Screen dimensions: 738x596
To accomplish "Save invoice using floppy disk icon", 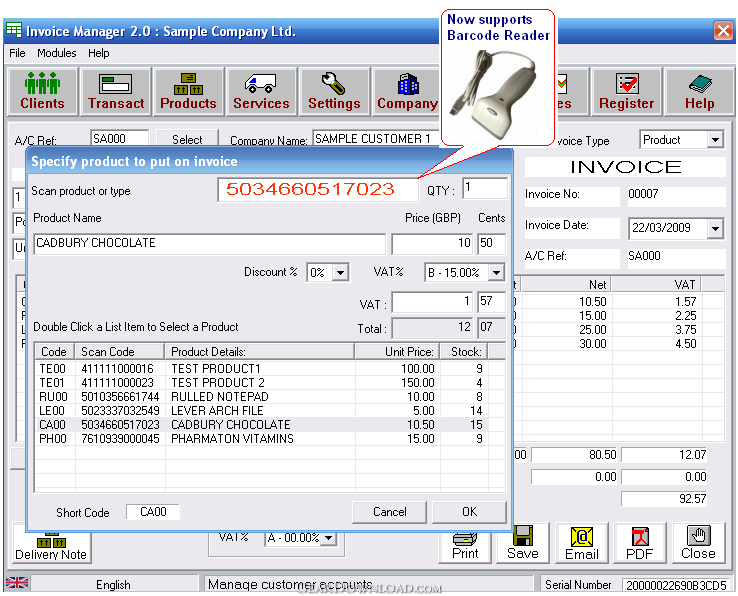I will coord(523,543).
